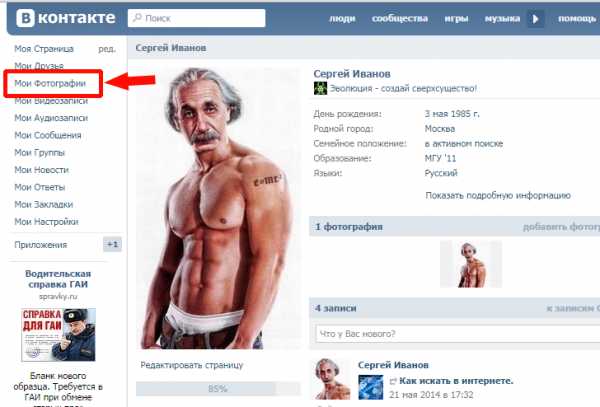Image resolution: width=600 pixels, height=407 pixels.
Task: Open the small photo thumbnail under 1 фотография
Action: 471,264
